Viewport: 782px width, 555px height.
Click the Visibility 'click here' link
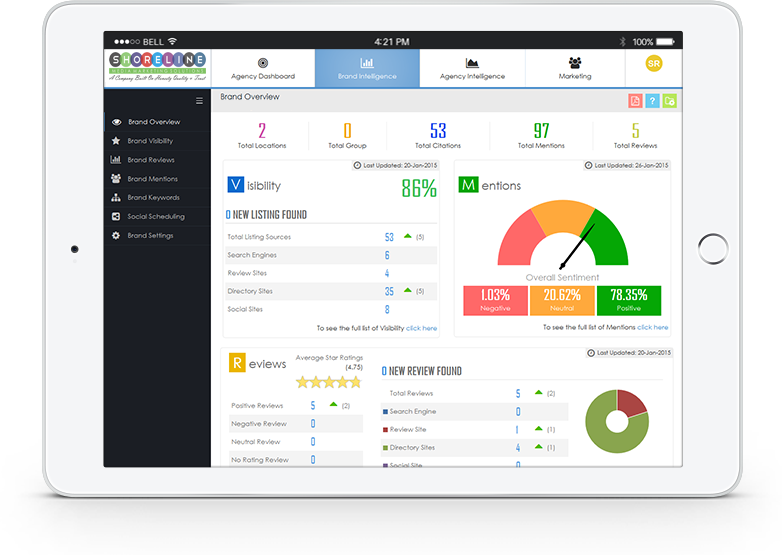[x=421, y=328]
